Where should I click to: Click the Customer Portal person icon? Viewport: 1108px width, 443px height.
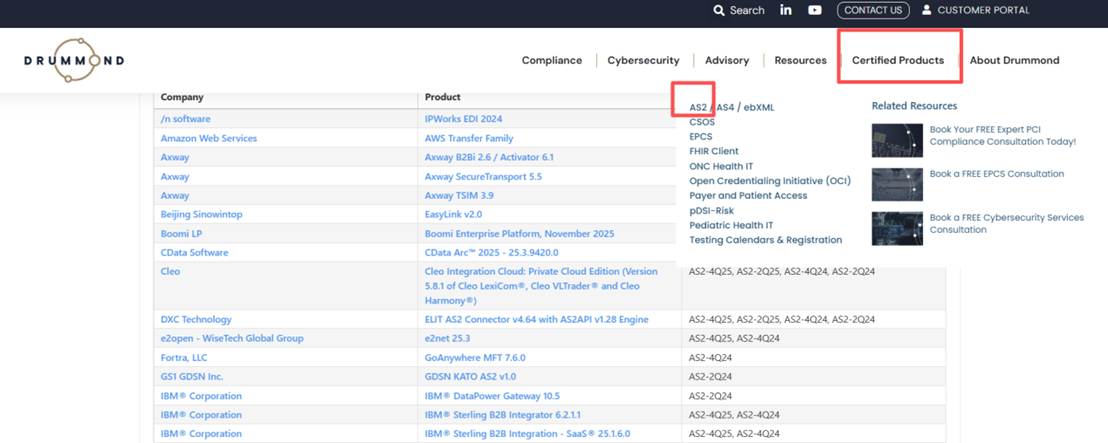(x=926, y=10)
